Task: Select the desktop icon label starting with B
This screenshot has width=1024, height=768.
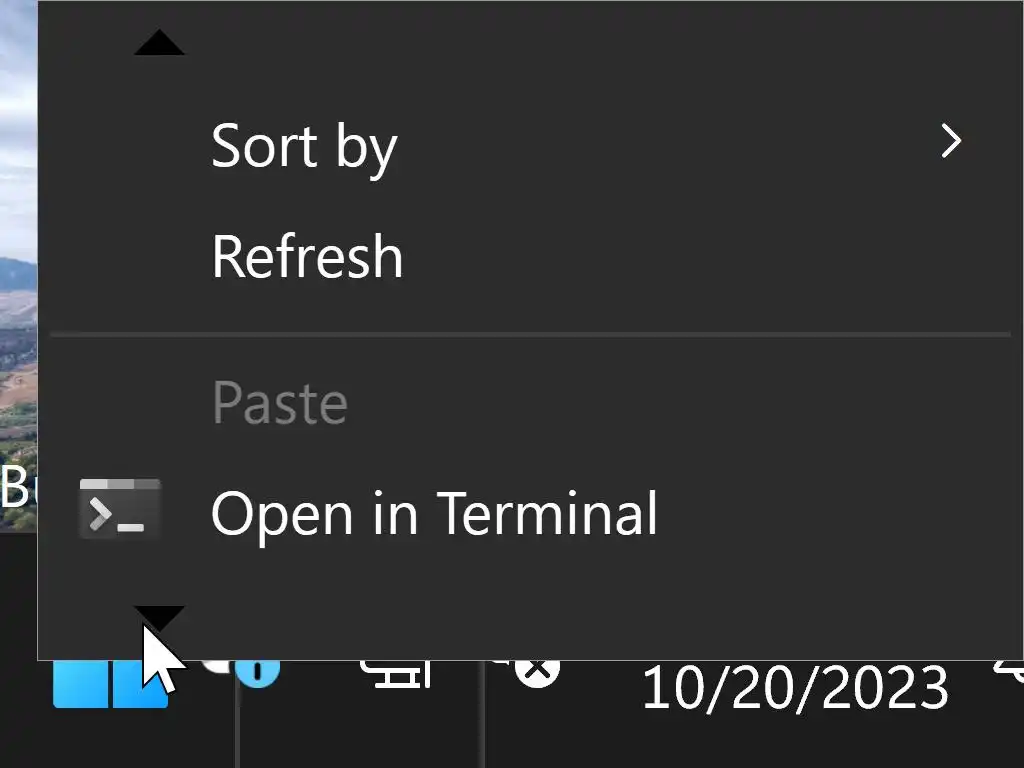Action: tap(16, 487)
